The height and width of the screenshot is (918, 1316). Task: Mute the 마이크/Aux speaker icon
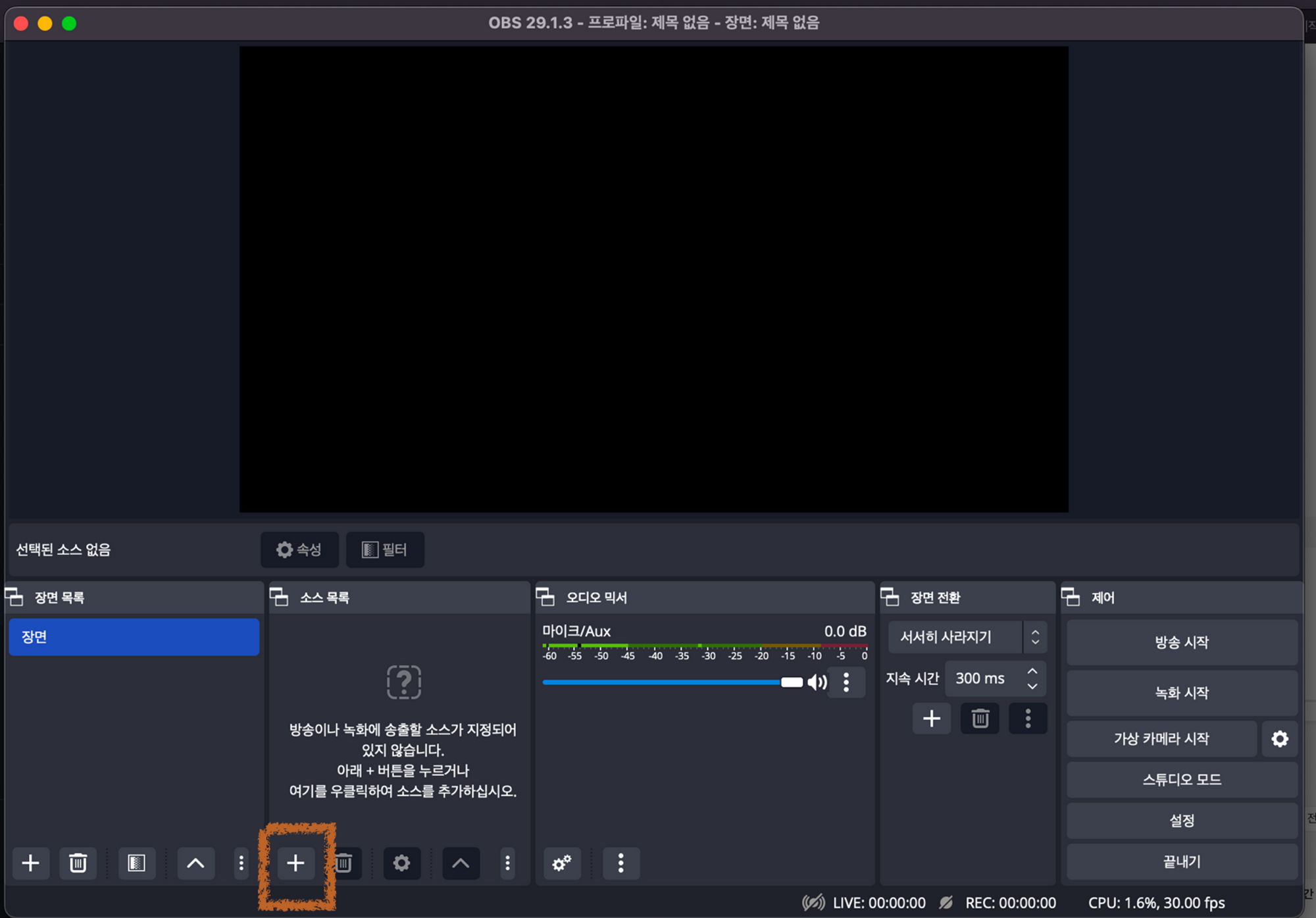click(x=817, y=682)
